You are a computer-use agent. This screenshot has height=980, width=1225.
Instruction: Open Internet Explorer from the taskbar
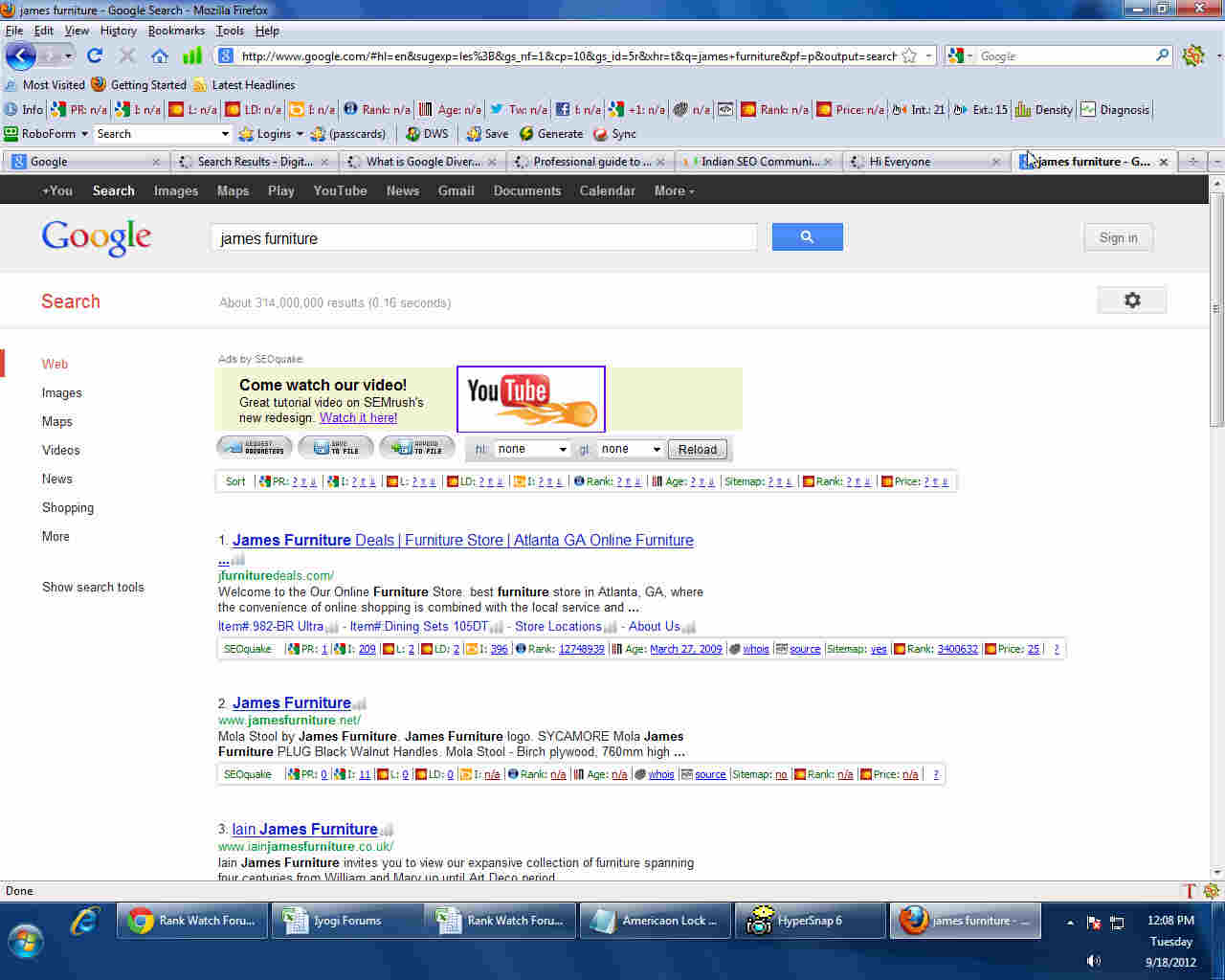click(85, 921)
